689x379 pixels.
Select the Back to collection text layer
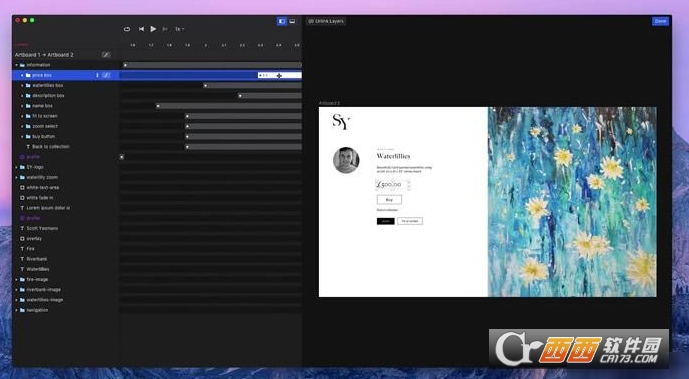pyautogui.click(x=51, y=146)
